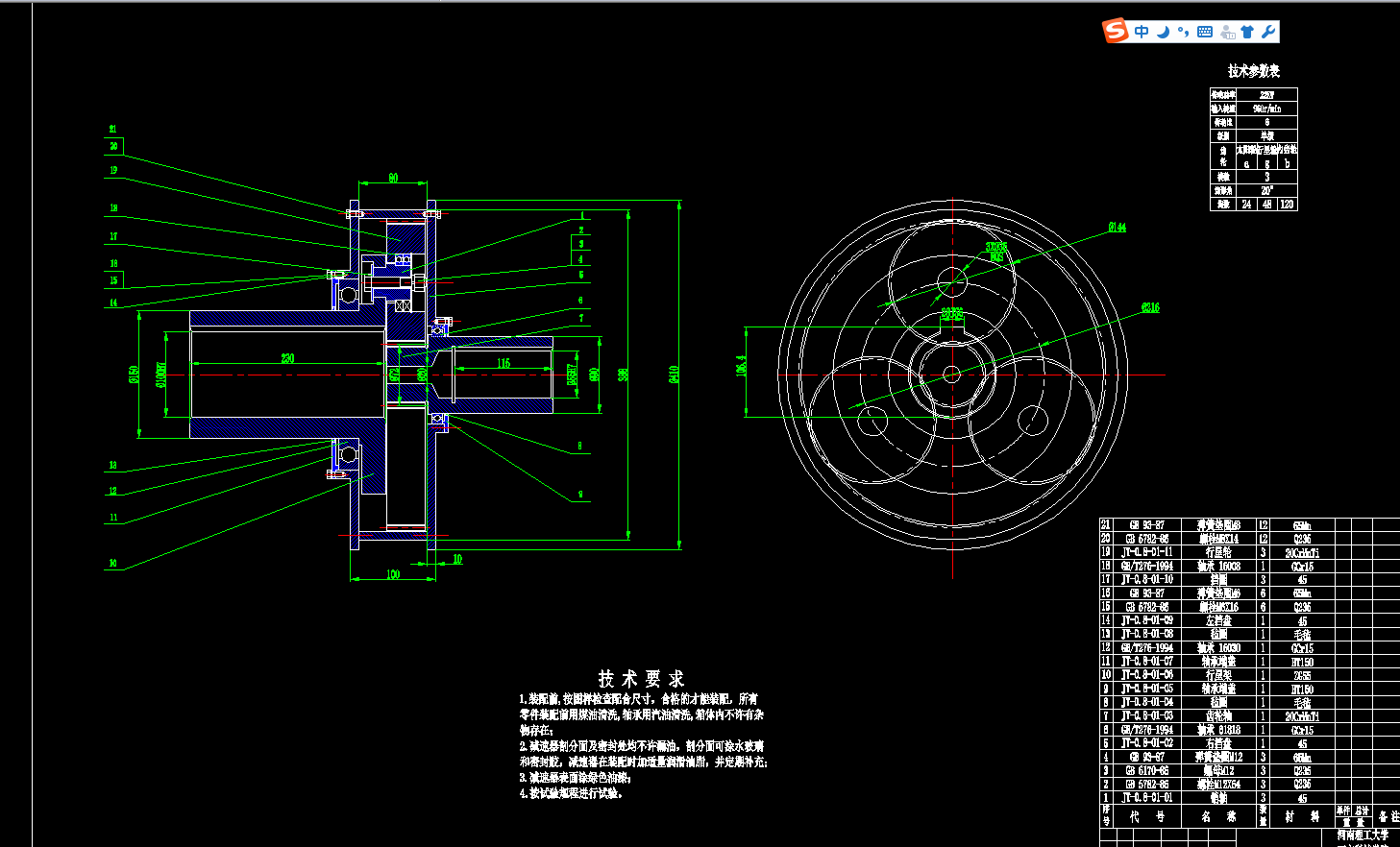This screenshot has height=847, width=1400.
Task: Click the Sogou user account icon
Action: [1227, 32]
